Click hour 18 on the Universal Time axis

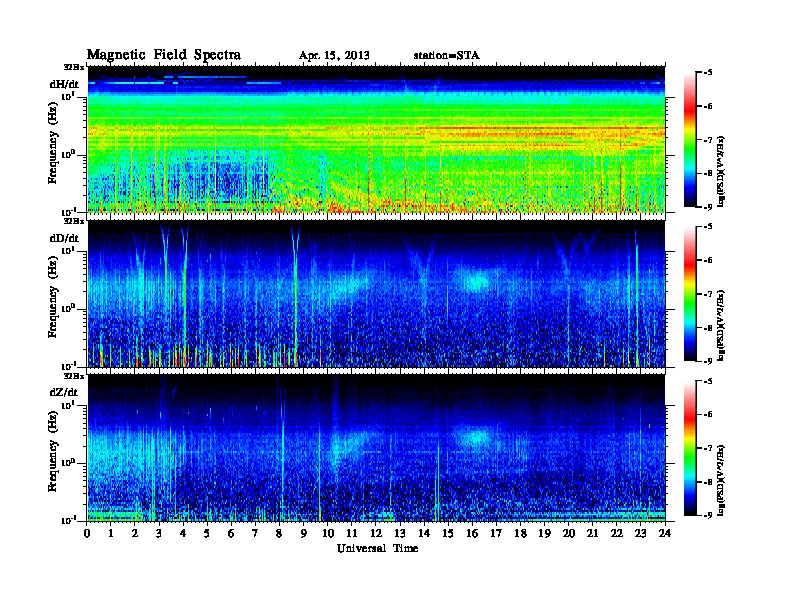point(520,533)
